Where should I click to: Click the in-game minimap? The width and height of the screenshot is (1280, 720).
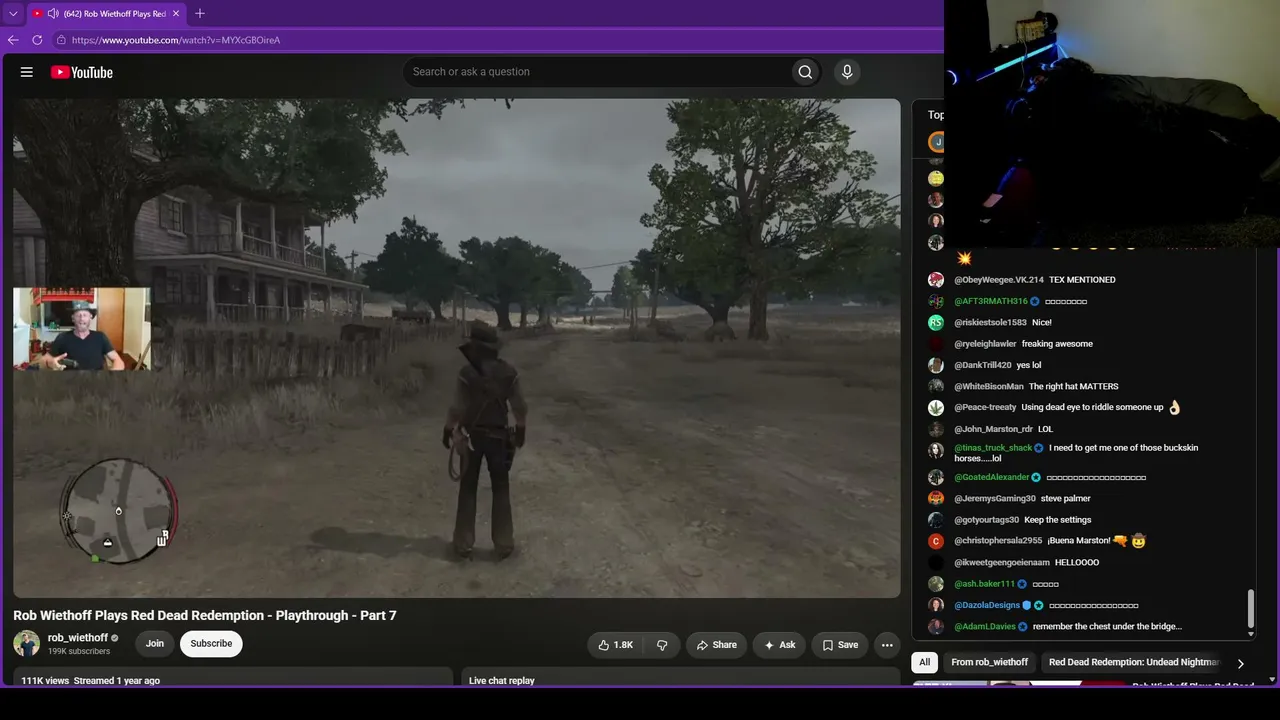point(119,511)
